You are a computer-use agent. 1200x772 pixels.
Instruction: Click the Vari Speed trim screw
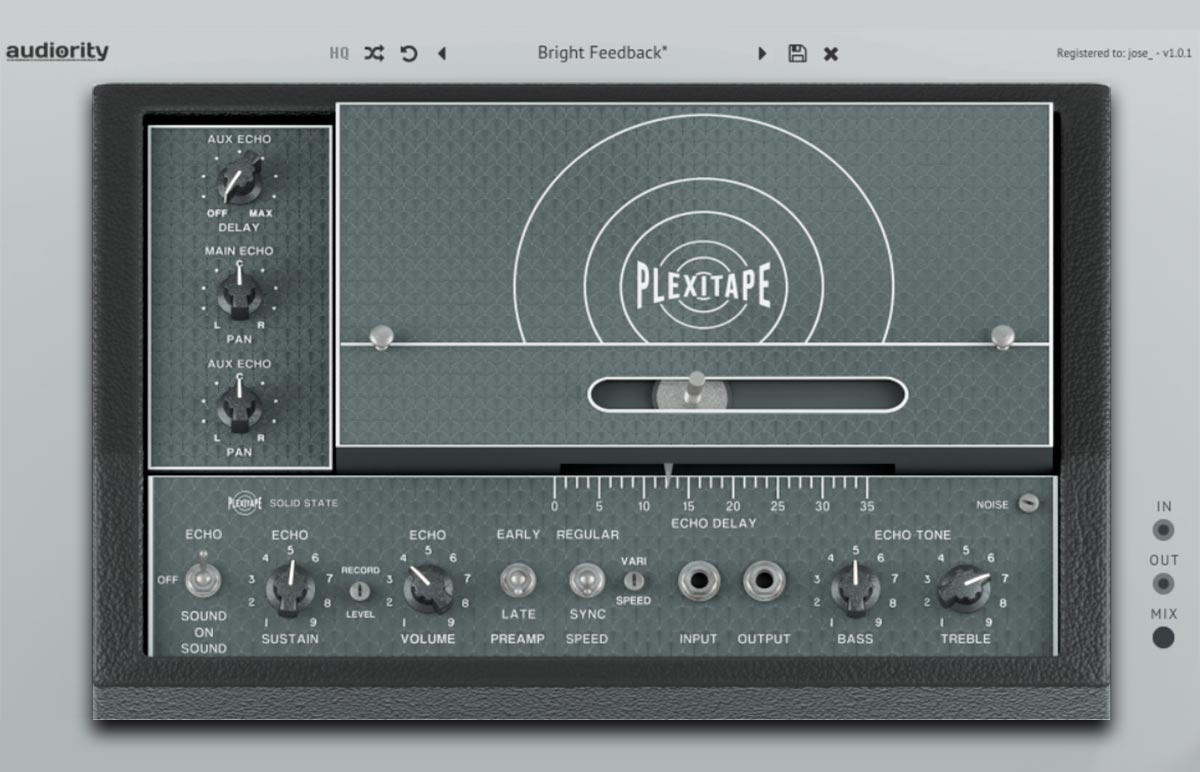[x=633, y=580]
